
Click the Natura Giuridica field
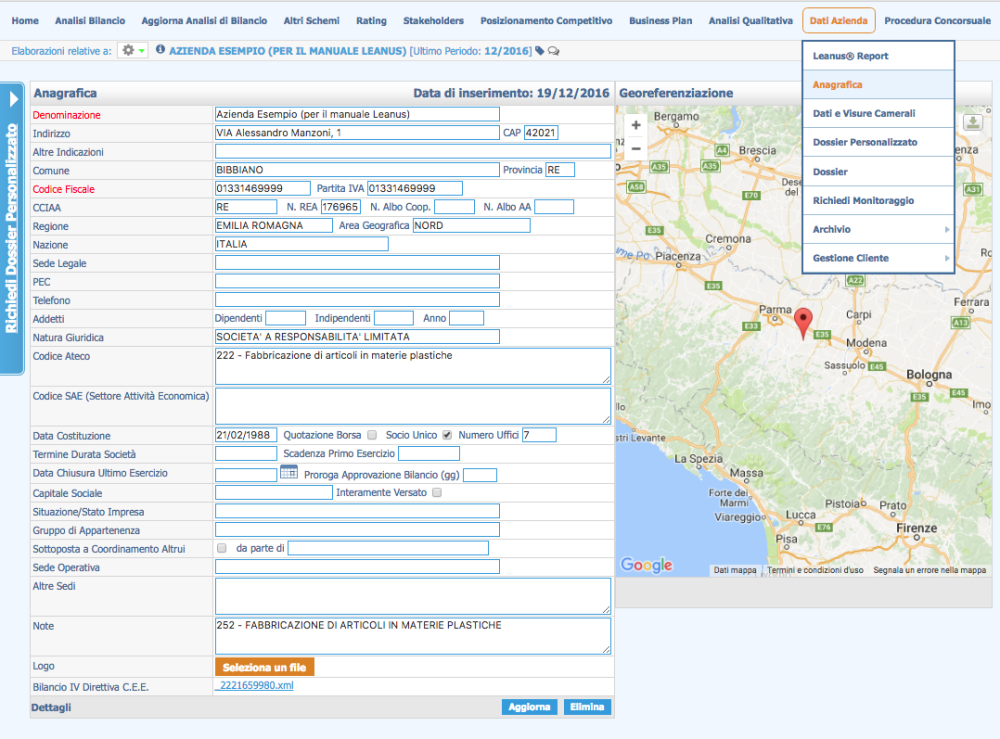coord(357,337)
